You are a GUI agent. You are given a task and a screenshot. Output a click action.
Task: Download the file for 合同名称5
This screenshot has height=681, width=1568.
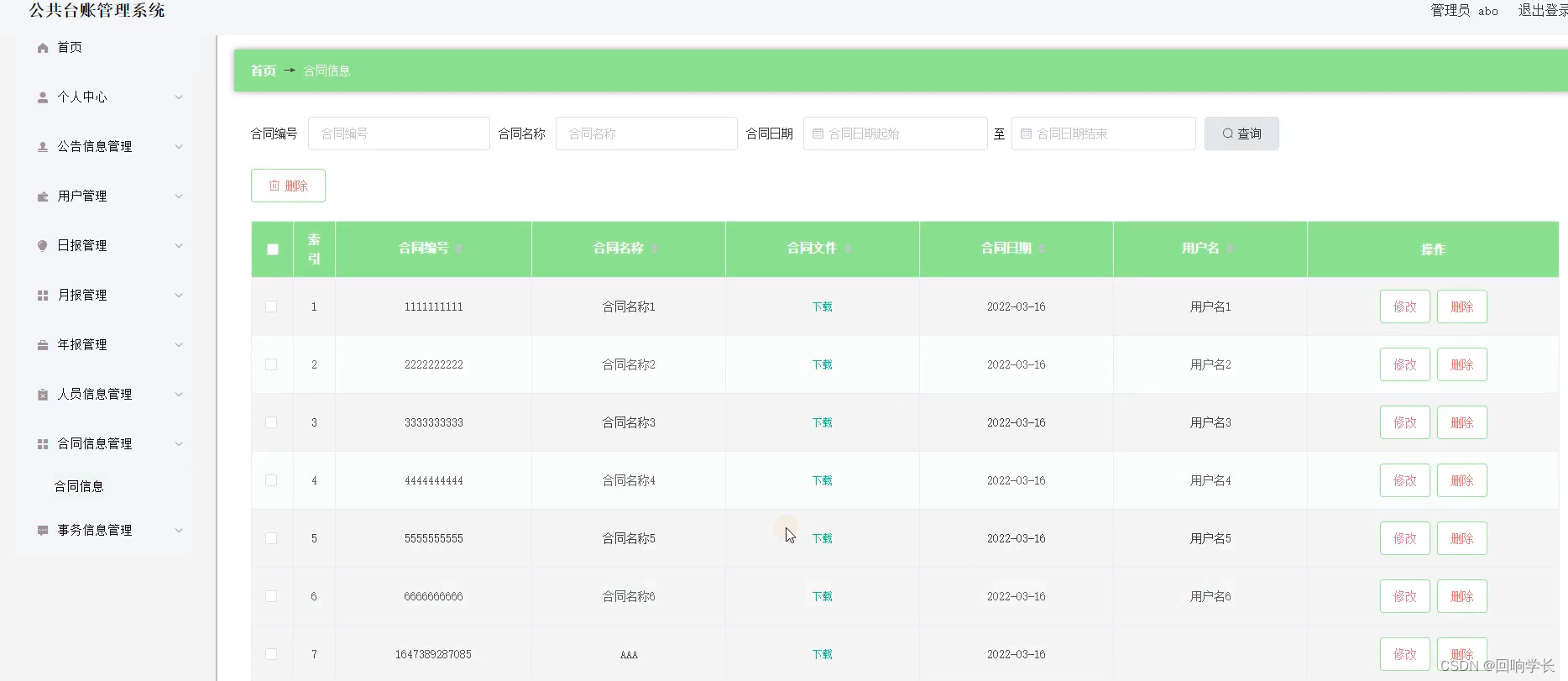(x=823, y=538)
